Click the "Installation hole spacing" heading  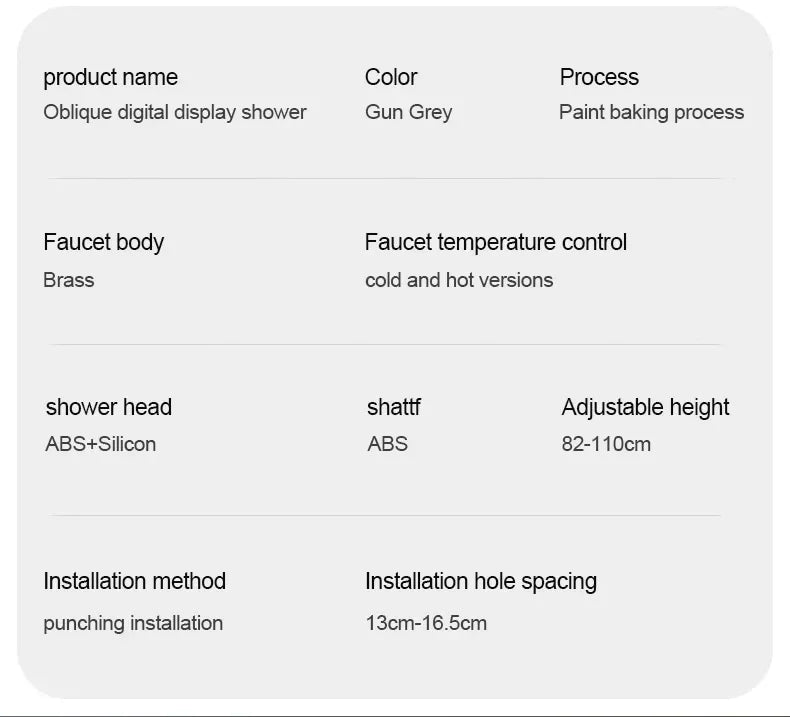click(x=481, y=581)
